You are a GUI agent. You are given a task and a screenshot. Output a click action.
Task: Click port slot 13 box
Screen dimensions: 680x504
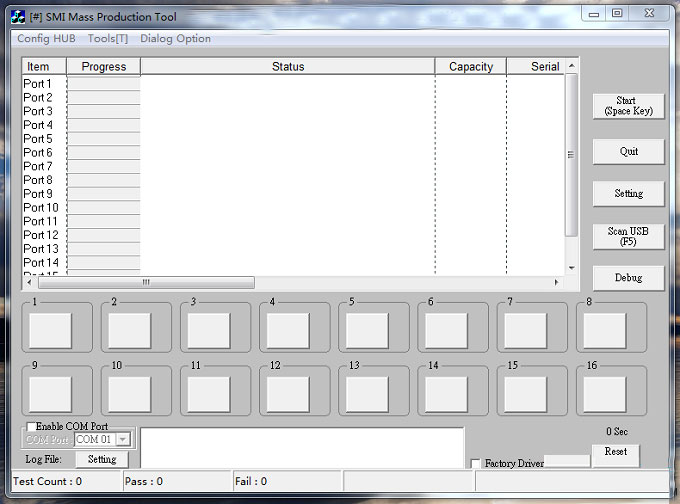pos(367,394)
